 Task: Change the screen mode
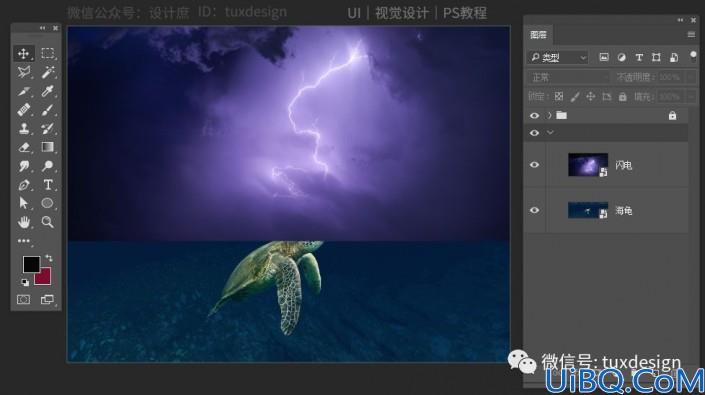point(47,300)
